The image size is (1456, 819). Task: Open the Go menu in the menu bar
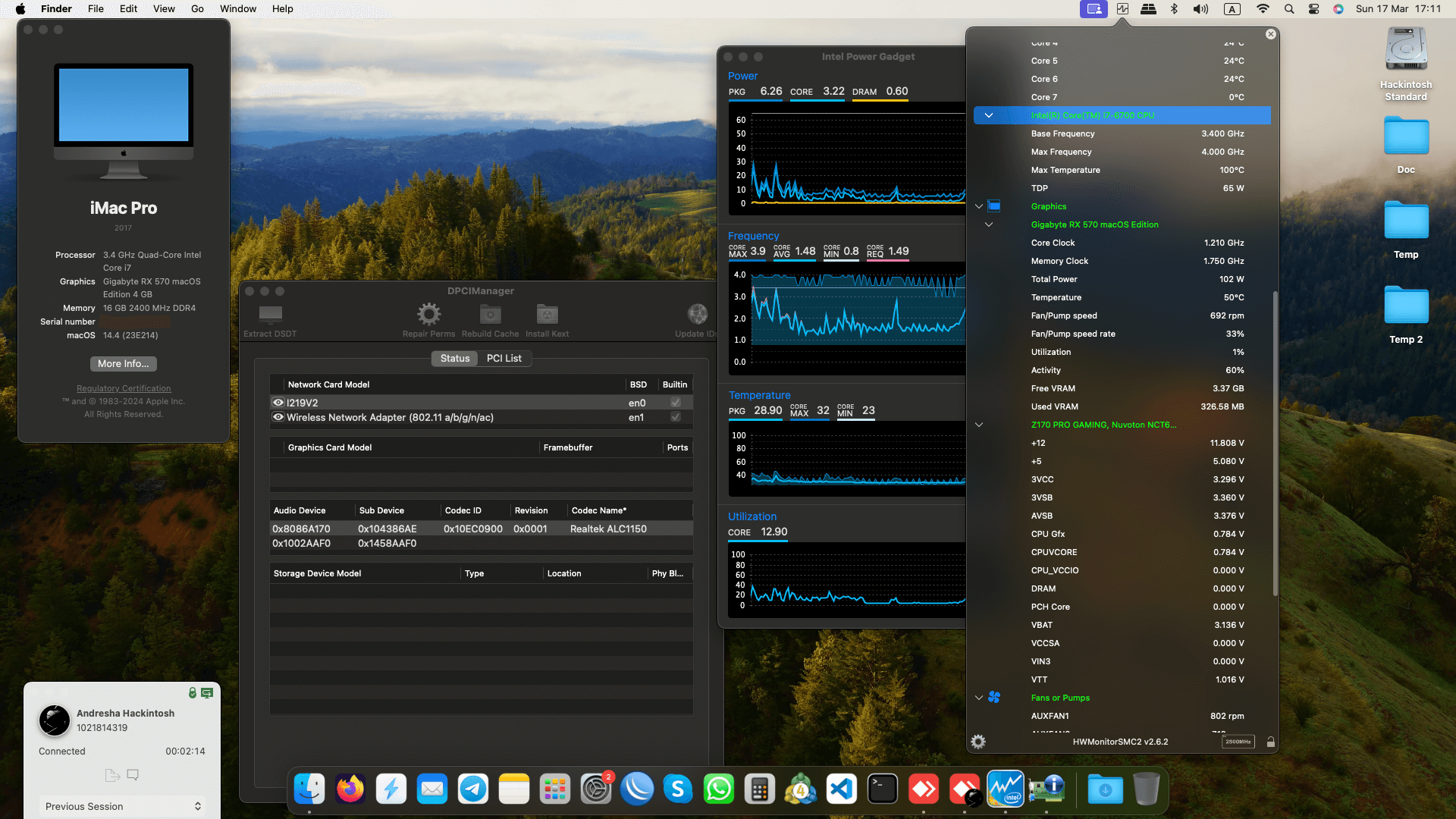click(196, 8)
